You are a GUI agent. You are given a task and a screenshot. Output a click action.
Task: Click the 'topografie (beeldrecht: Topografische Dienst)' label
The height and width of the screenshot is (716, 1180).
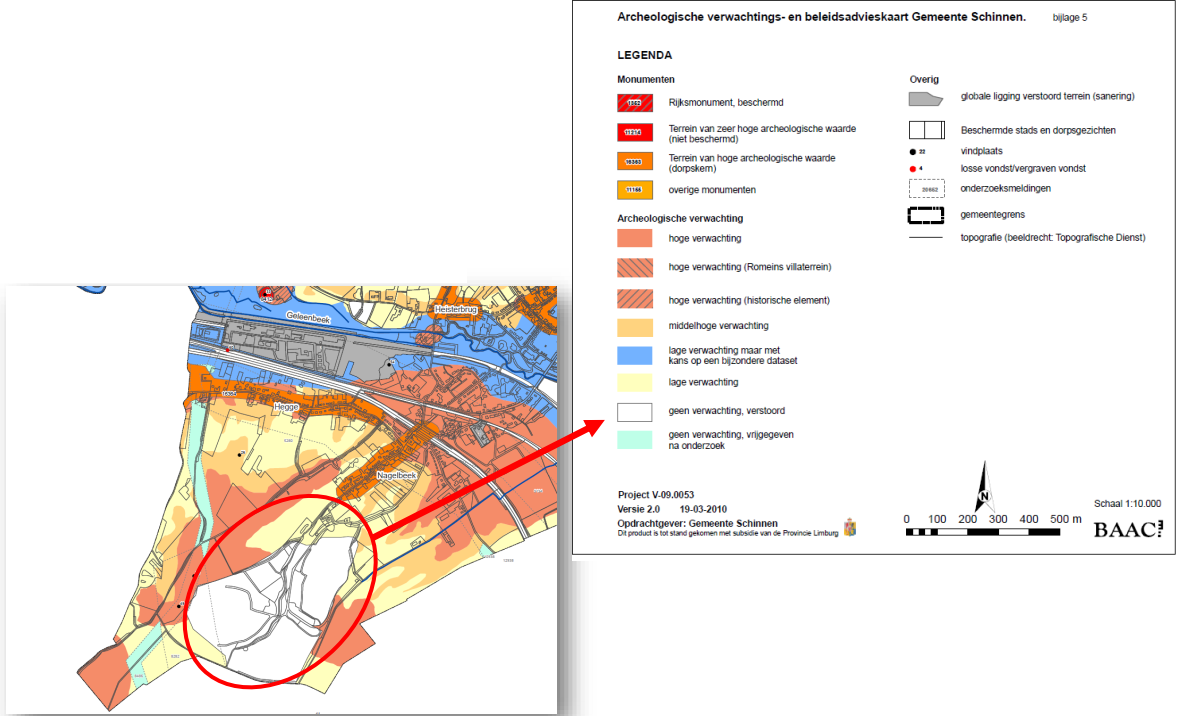tap(1053, 238)
